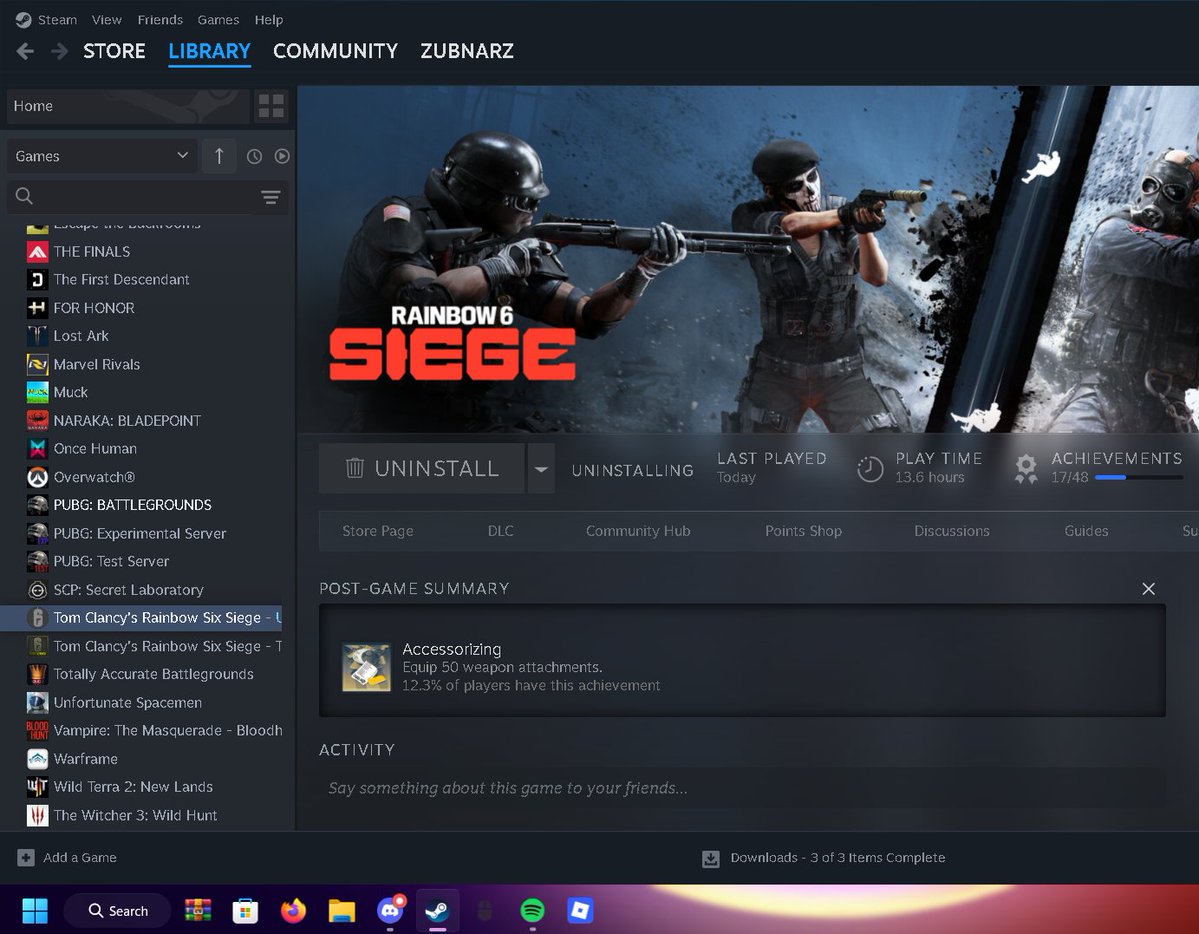The image size is (1199, 934).
Task: Click the activity status text field
Action: click(742, 788)
